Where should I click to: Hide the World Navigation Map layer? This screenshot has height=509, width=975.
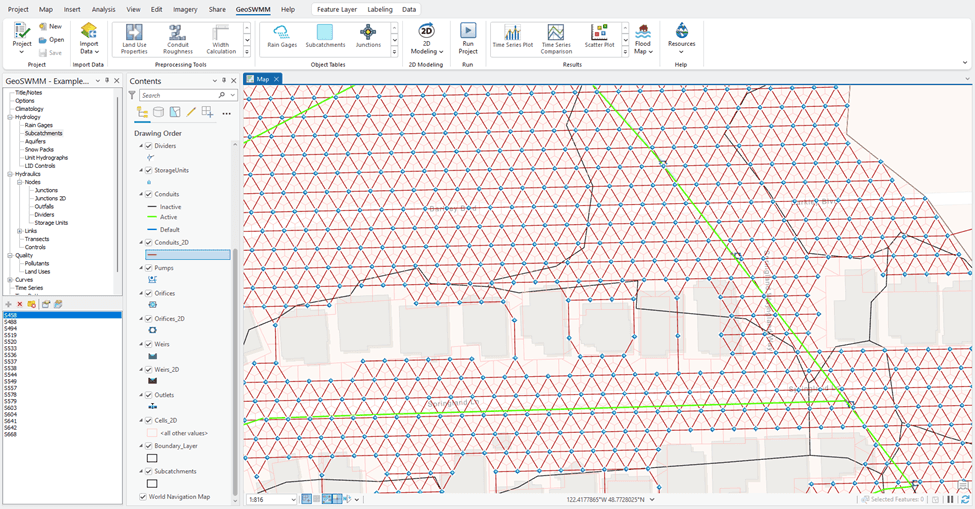tap(142, 496)
